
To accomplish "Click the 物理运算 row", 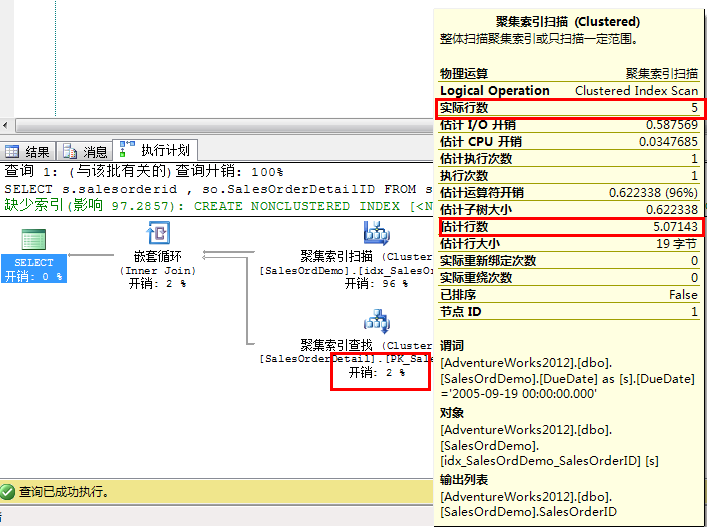I will coord(569,73).
